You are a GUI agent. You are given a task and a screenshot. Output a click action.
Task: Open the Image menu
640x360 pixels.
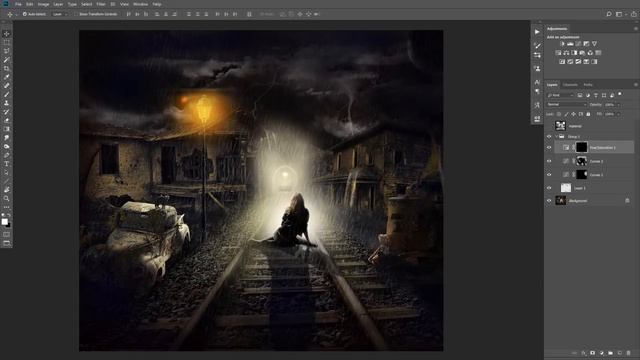tap(43, 4)
